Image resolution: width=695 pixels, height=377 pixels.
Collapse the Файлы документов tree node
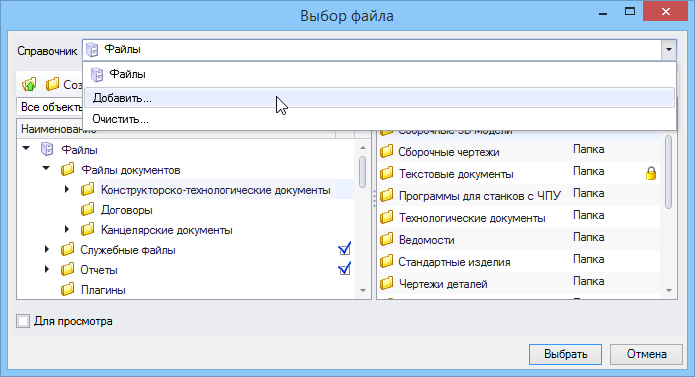pos(46,168)
